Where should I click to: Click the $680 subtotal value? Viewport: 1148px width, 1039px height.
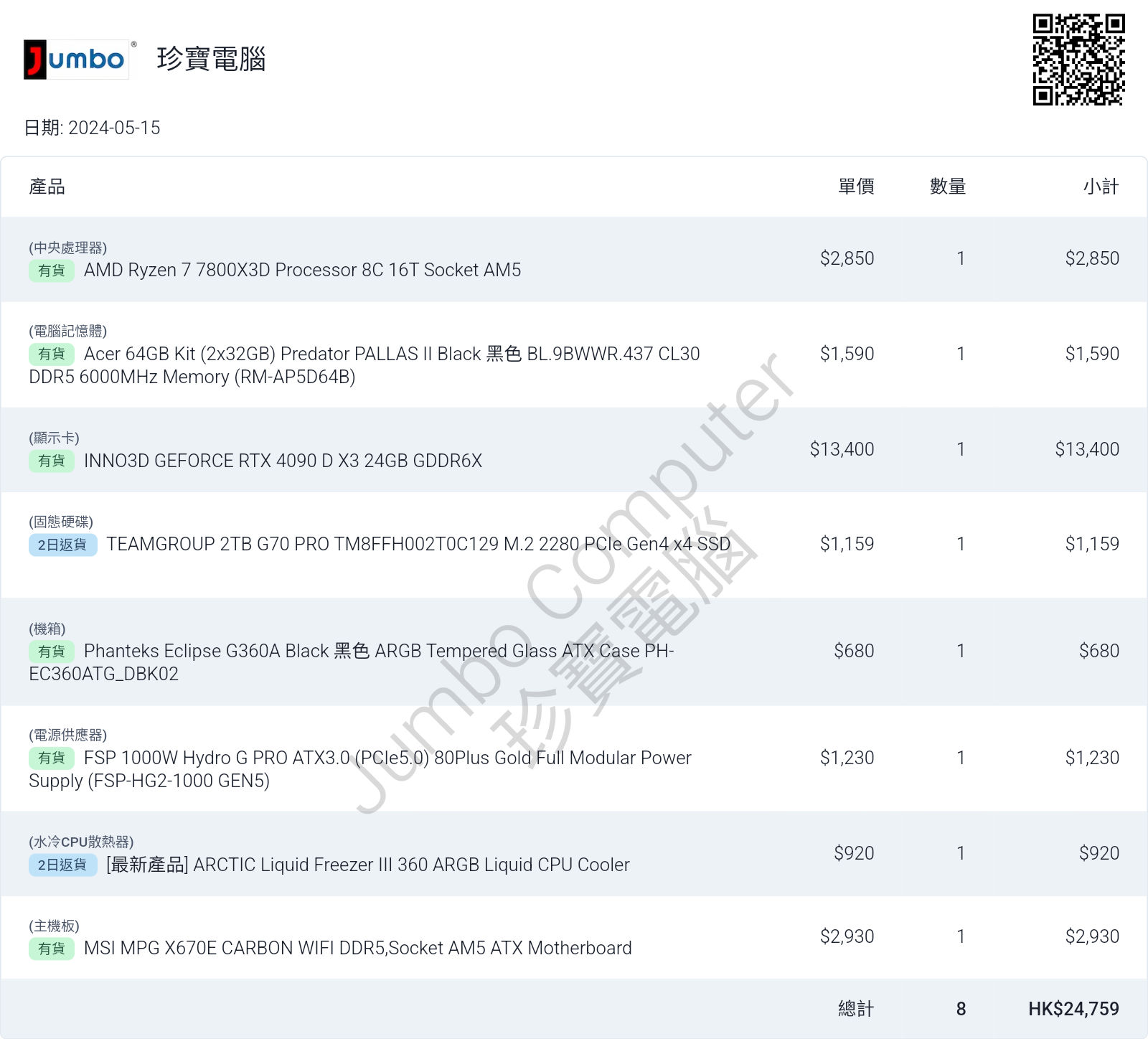(x=1099, y=651)
